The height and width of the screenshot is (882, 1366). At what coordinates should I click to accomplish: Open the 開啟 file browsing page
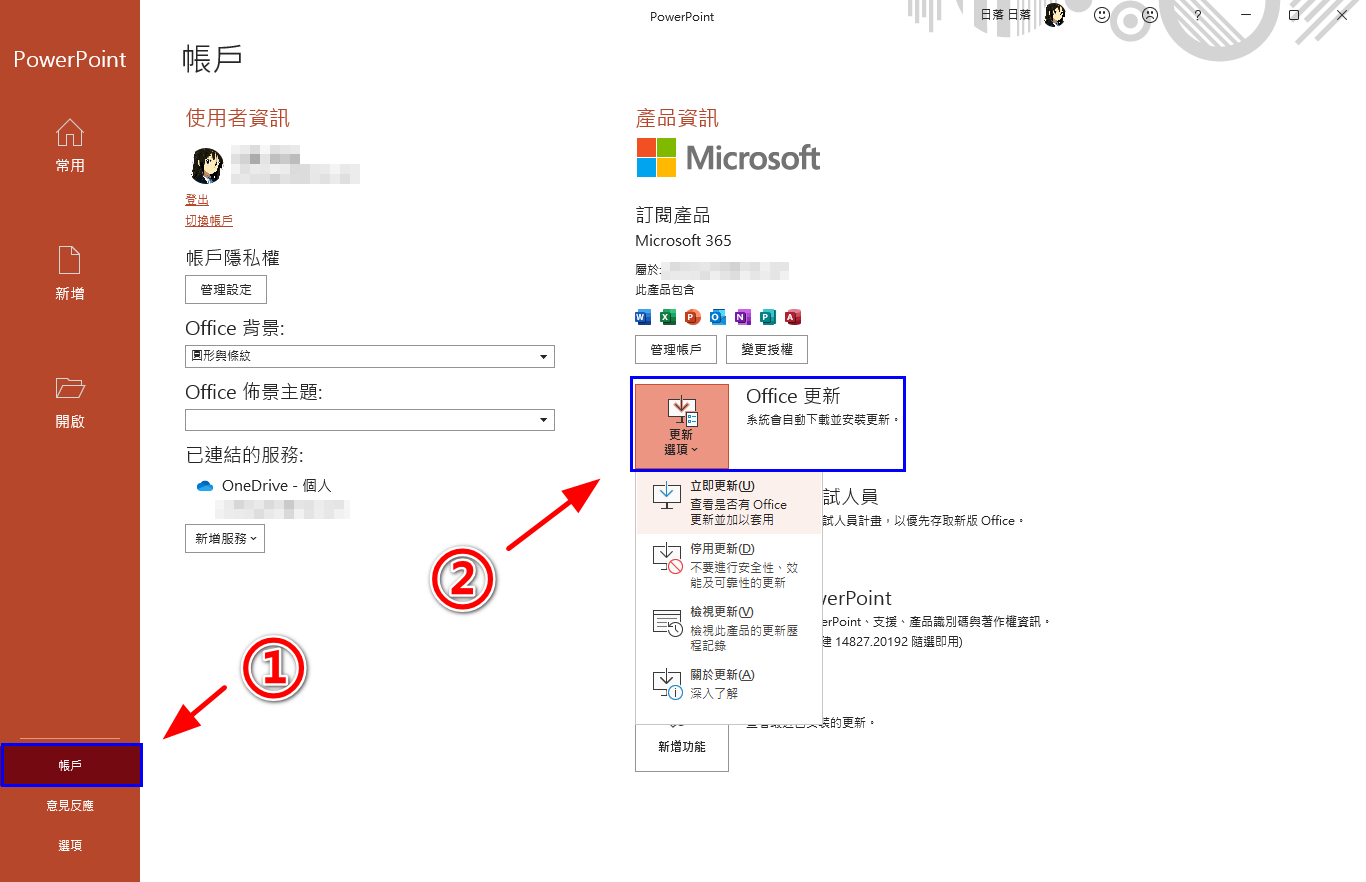tap(70, 402)
